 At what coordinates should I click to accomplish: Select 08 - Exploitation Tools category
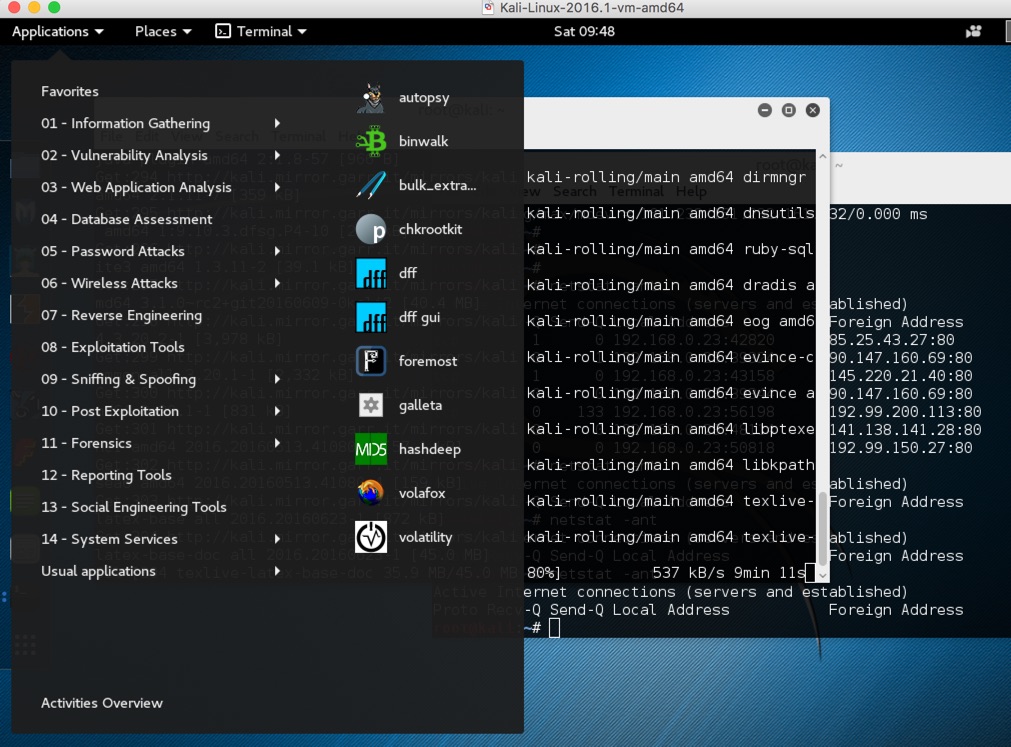pyautogui.click(x=113, y=347)
